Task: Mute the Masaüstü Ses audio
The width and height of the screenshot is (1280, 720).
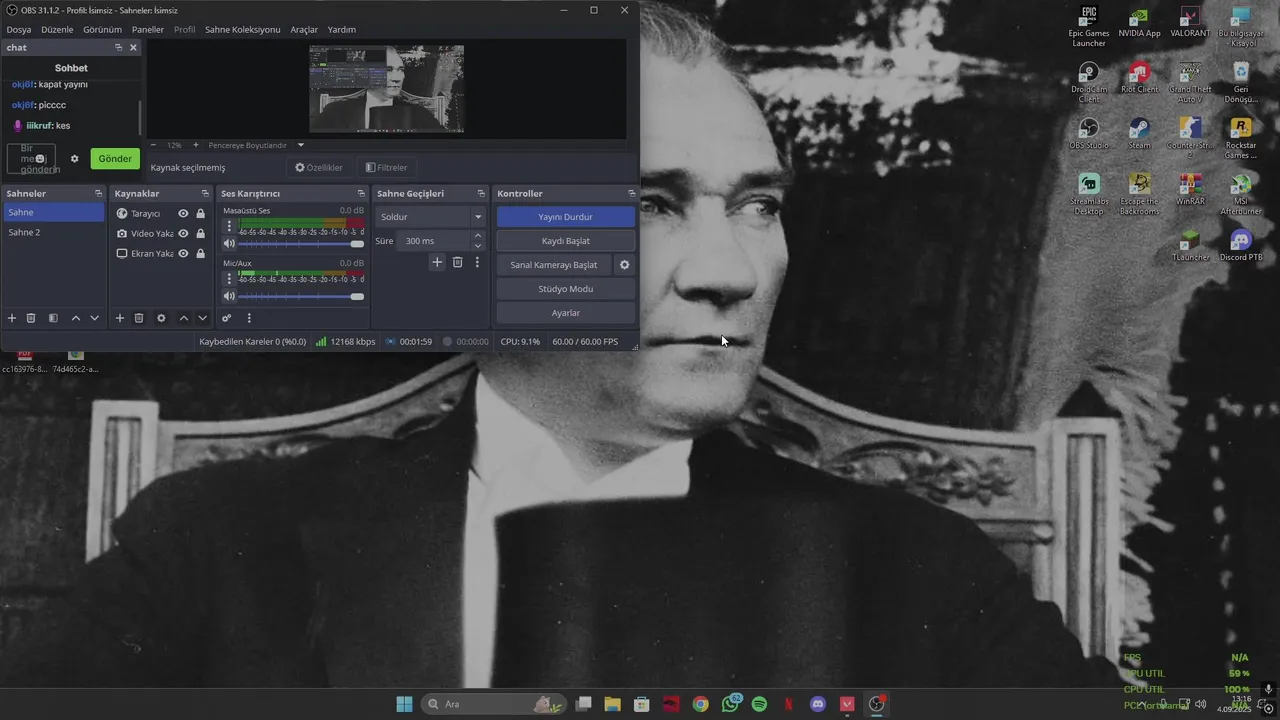Action: (x=229, y=243)
